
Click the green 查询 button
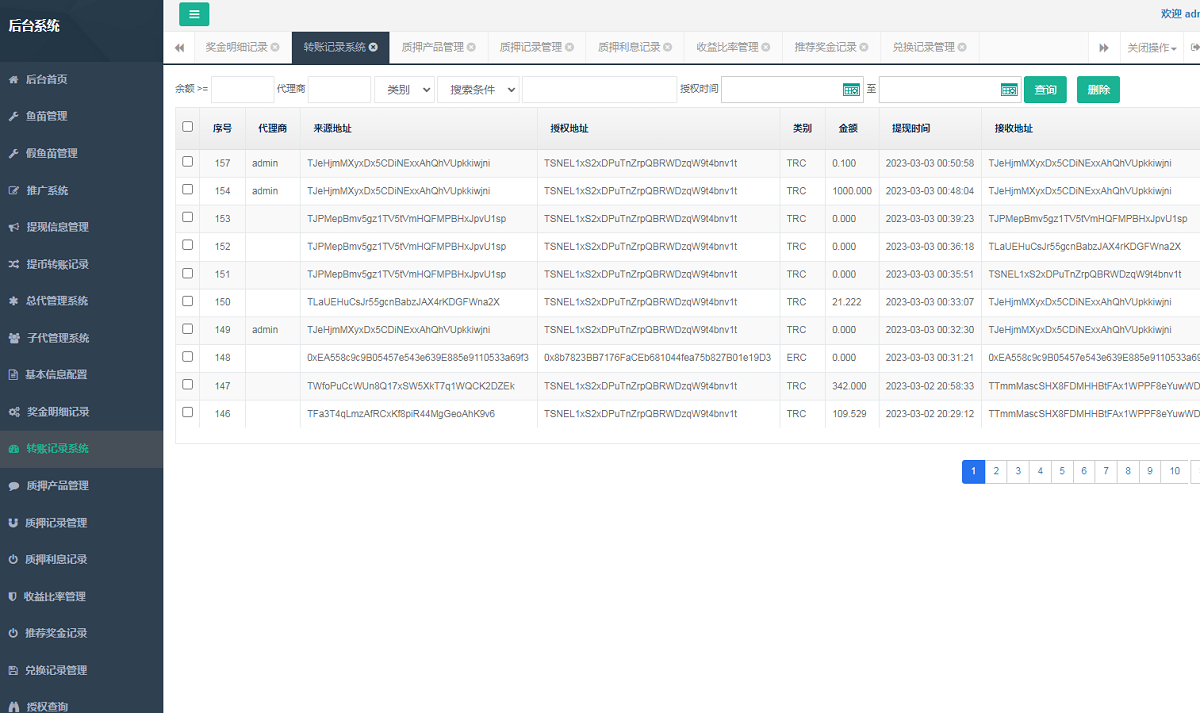click(1045, 90)
